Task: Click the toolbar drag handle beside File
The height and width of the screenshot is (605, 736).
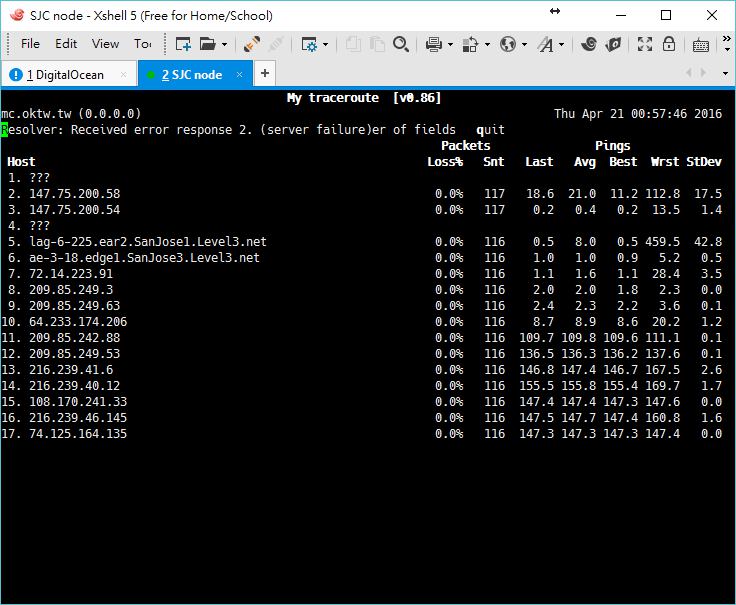Action: pos(8,44)
